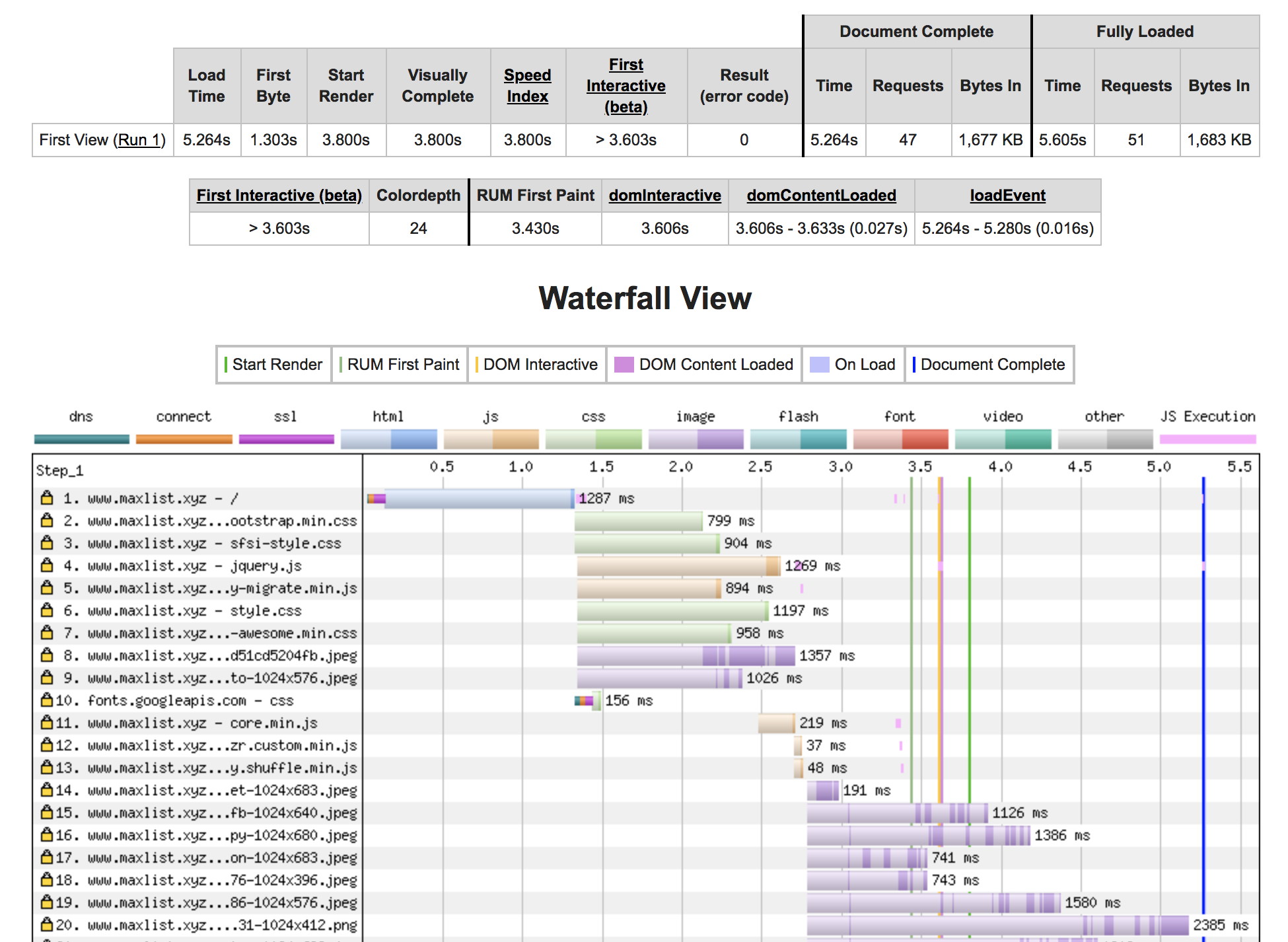The height and width of the screenshot is (942, 1288).
Task: Open the loadEvent link
Action: tap(1007, 196)
